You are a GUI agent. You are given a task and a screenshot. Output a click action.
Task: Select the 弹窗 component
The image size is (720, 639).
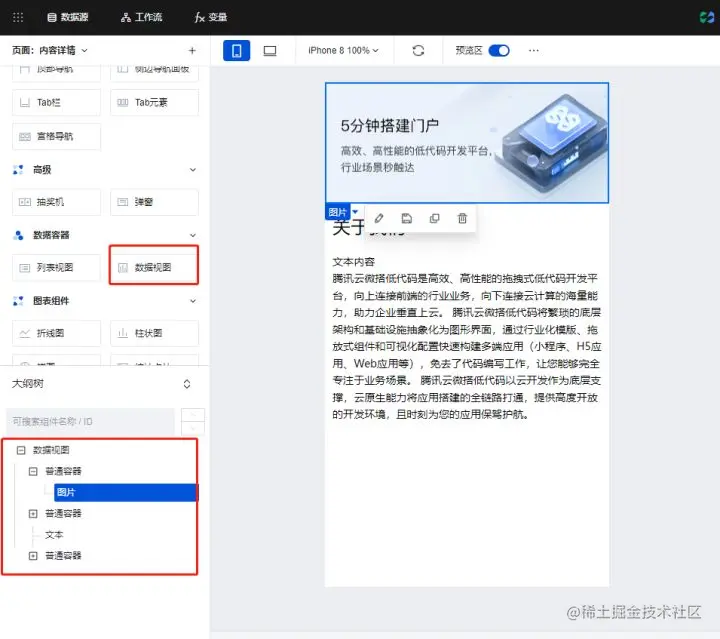point(154,202)
